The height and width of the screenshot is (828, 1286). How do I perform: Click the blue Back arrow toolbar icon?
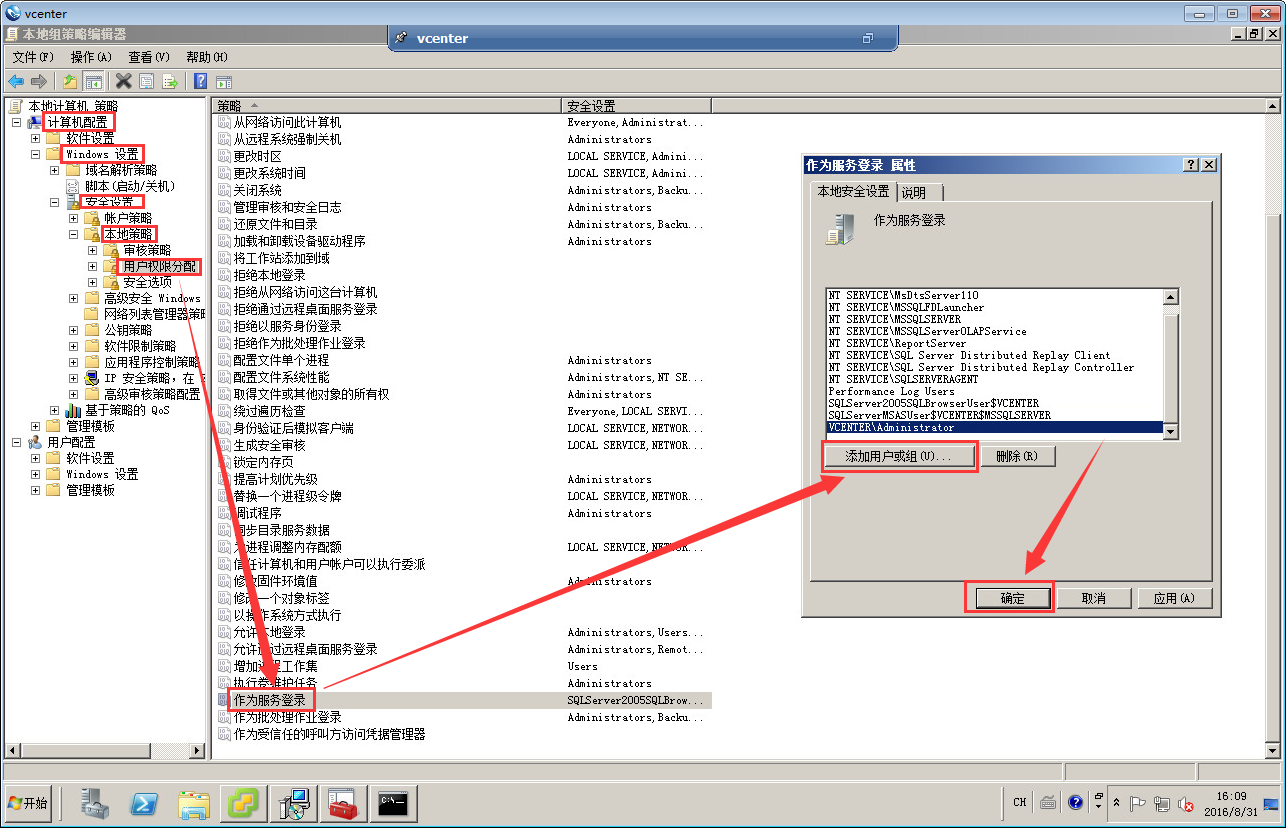click(16, 81)
